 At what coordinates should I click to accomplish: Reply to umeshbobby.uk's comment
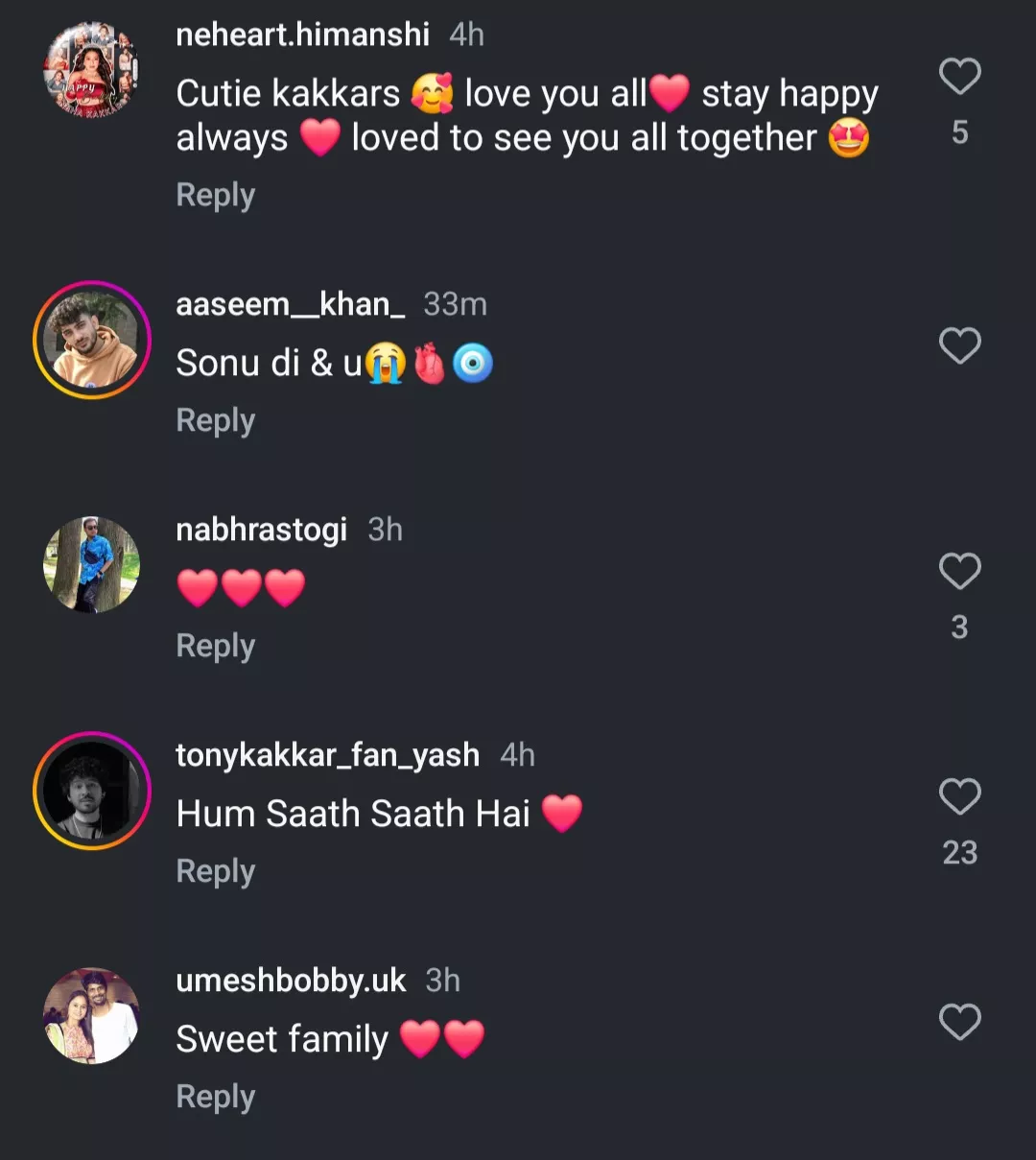coord(216,1097)
